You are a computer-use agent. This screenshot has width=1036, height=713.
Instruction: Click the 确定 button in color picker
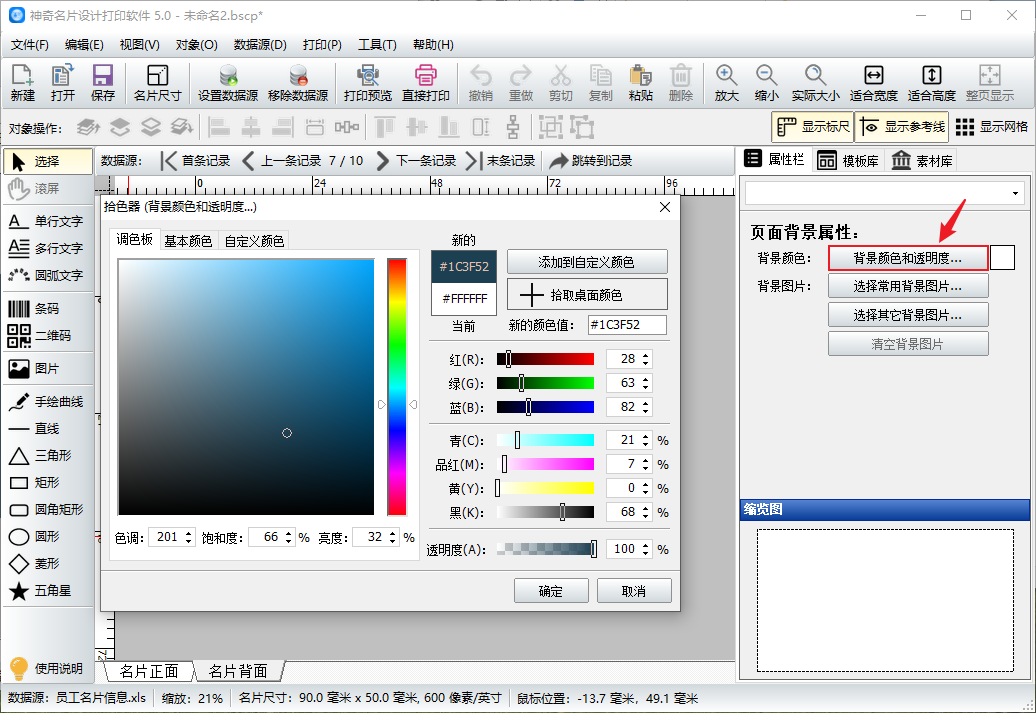[551, 591]
